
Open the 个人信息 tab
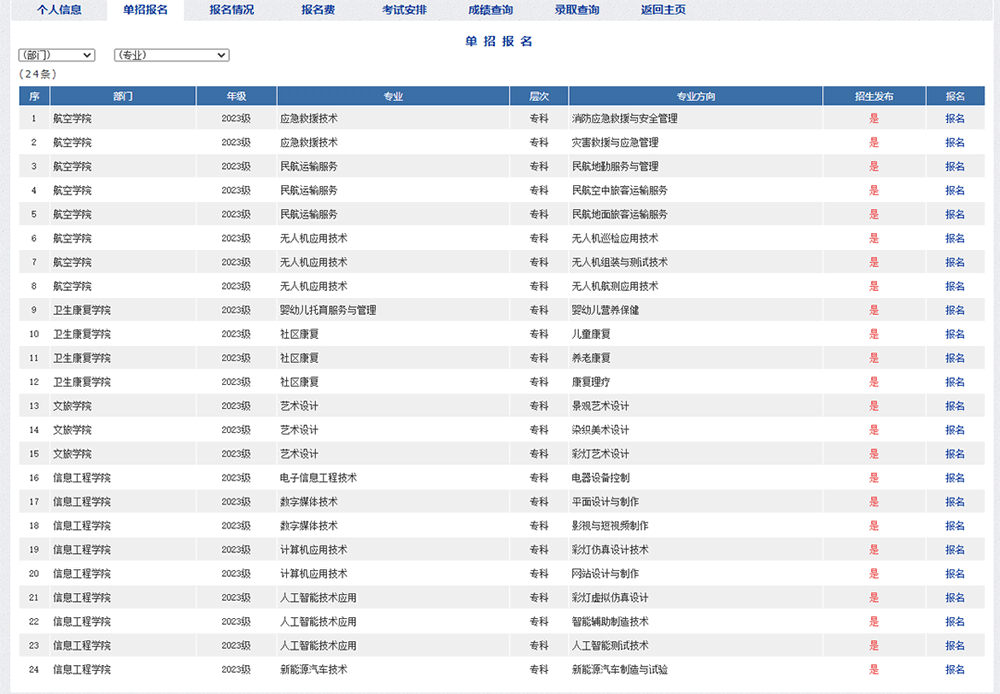pos(59,10)
